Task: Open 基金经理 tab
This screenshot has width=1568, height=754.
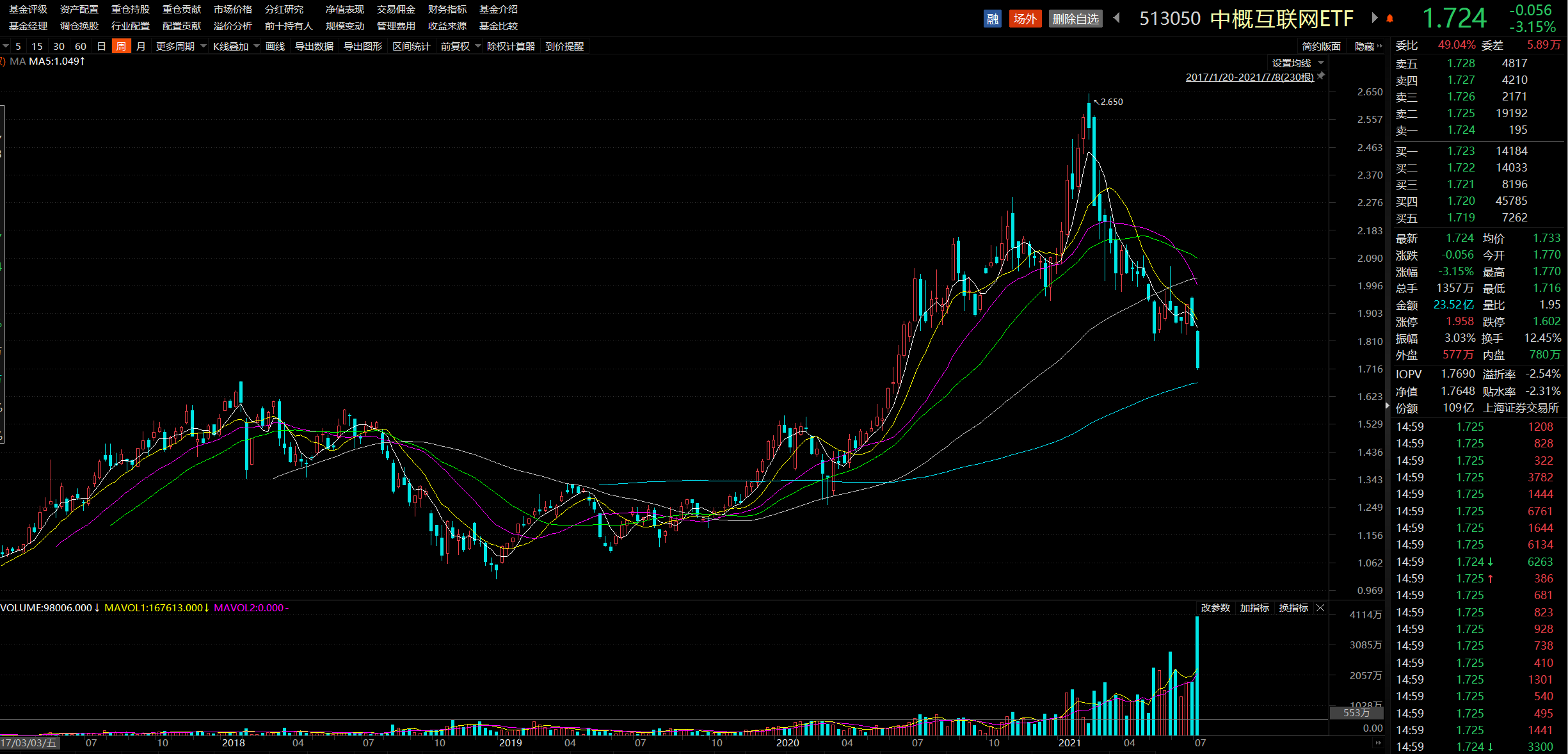Action: point(28,26)
